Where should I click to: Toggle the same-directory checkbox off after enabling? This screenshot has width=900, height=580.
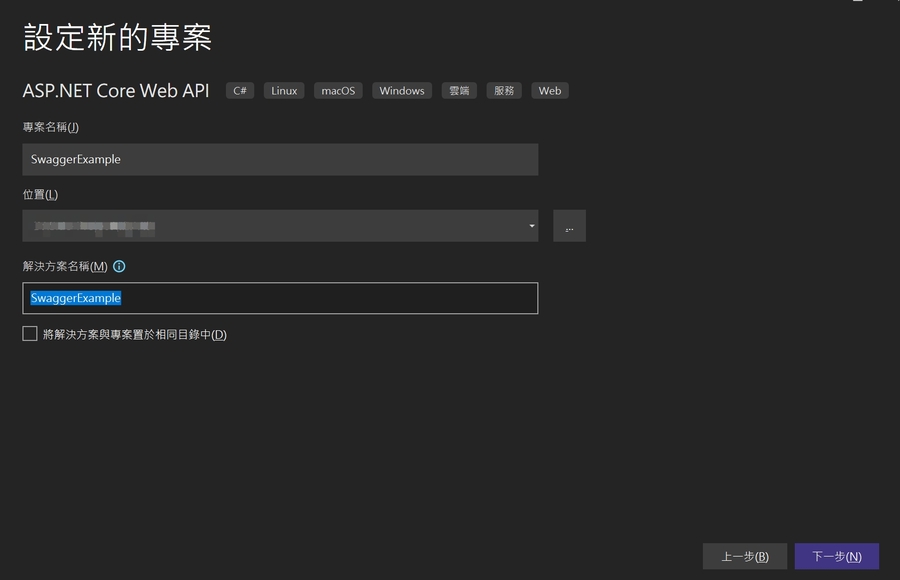[x=30, y=333]
